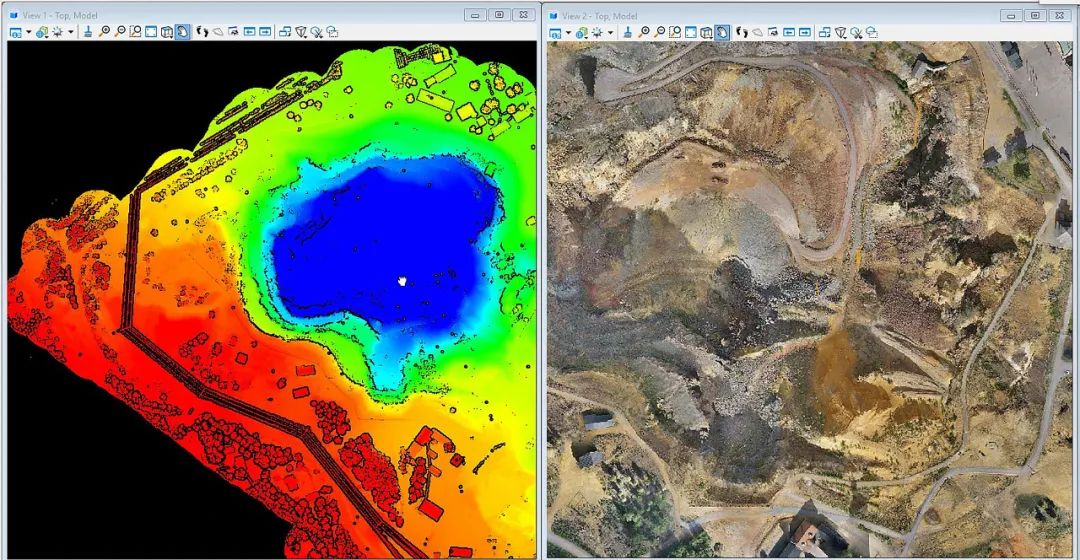
Task: Toggle the active Pan View tool in View 1
Action: point(183,32)
